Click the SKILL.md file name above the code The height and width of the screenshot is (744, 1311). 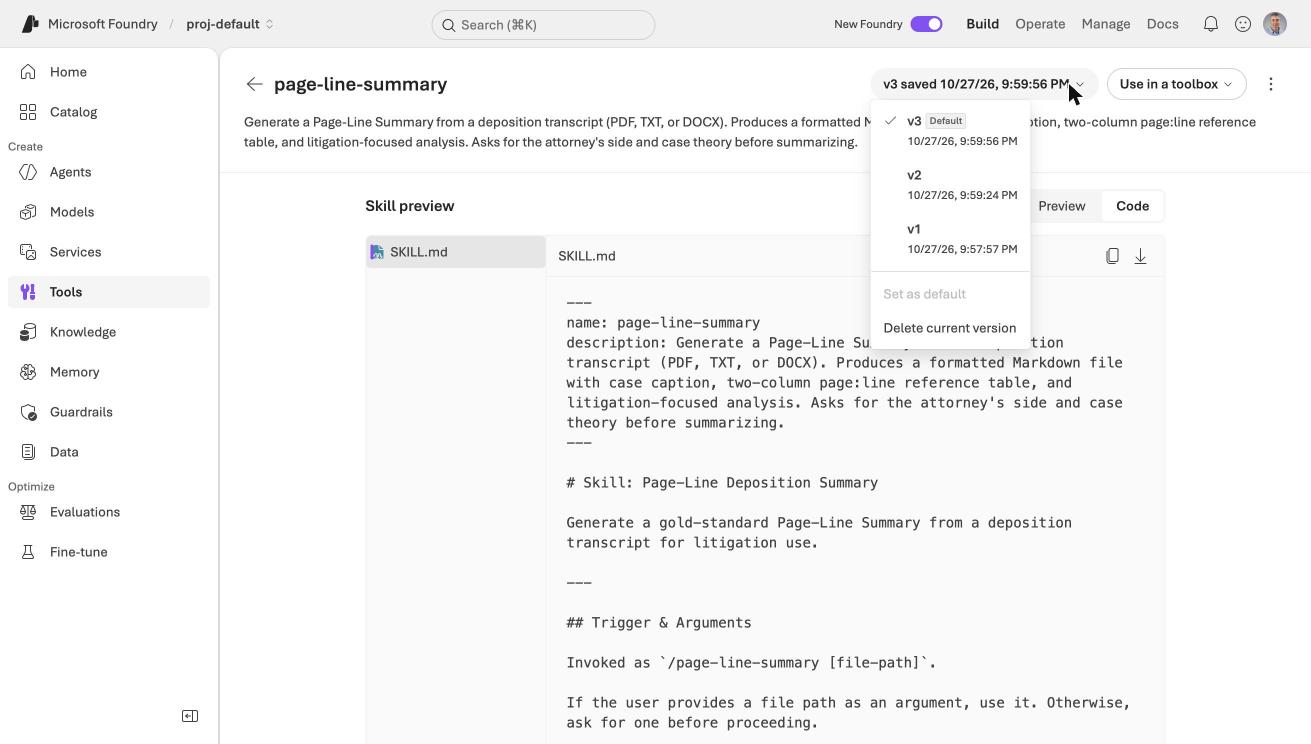[587, 256]
